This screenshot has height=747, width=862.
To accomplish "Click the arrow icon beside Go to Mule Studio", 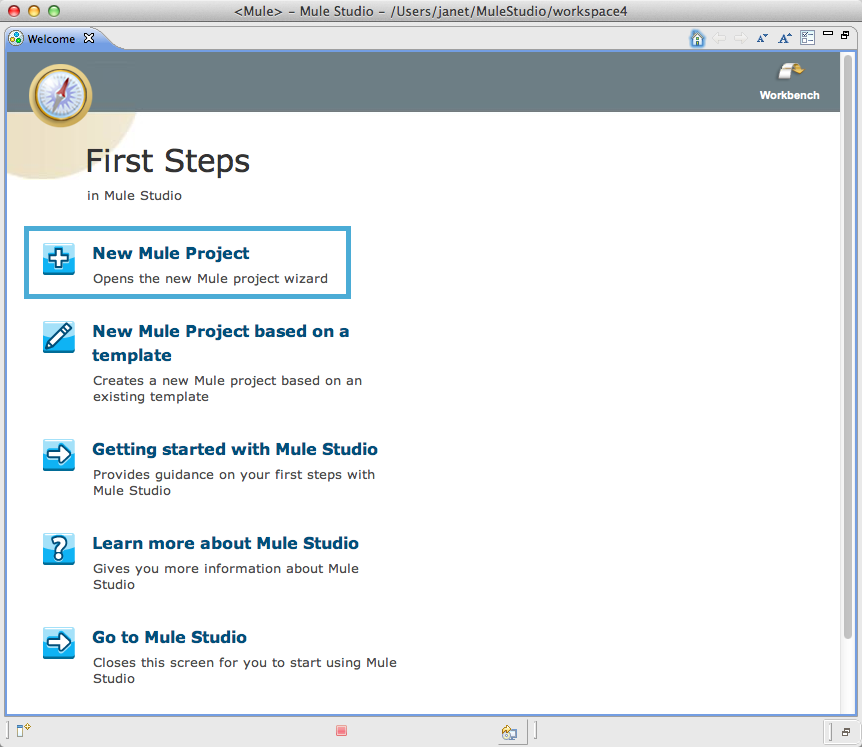I will [x=59, y=642].
